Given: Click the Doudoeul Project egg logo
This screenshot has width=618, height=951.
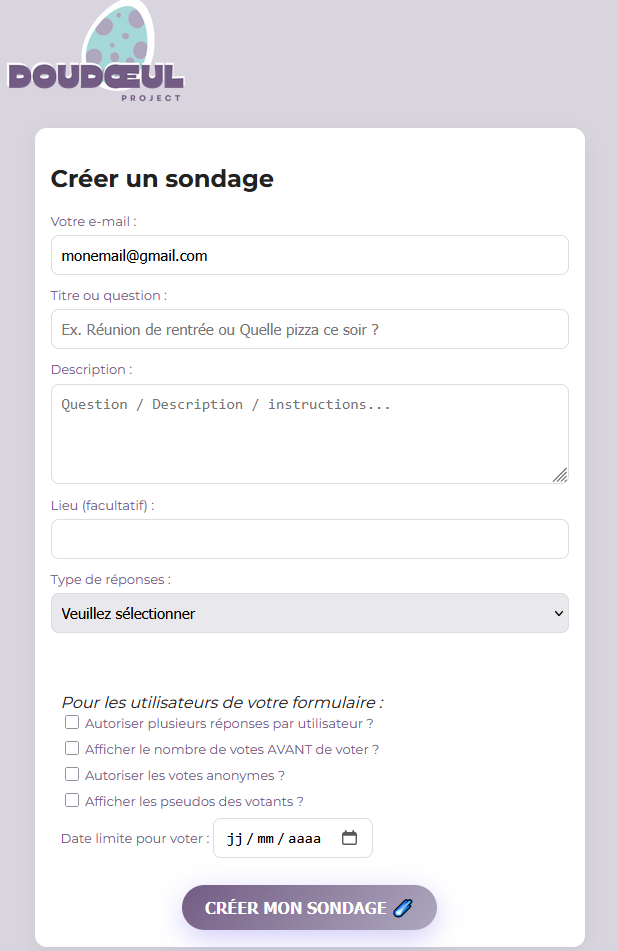Looking at the screenshot, I should tap(96, 56).
